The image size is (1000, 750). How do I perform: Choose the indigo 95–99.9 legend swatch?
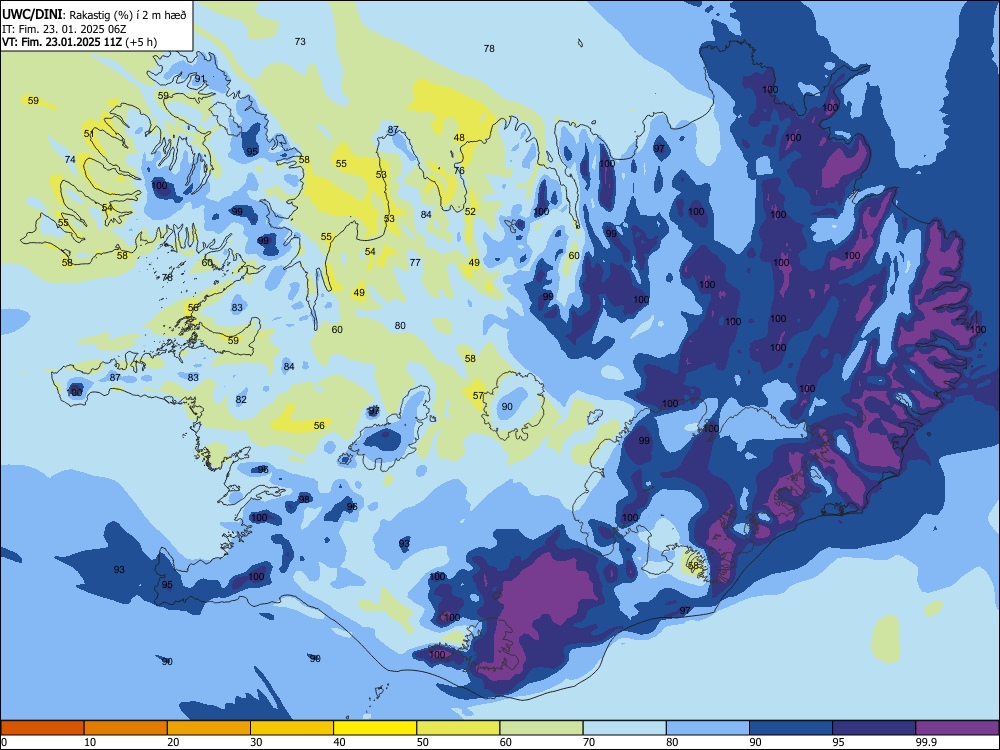tap(874, 728)
